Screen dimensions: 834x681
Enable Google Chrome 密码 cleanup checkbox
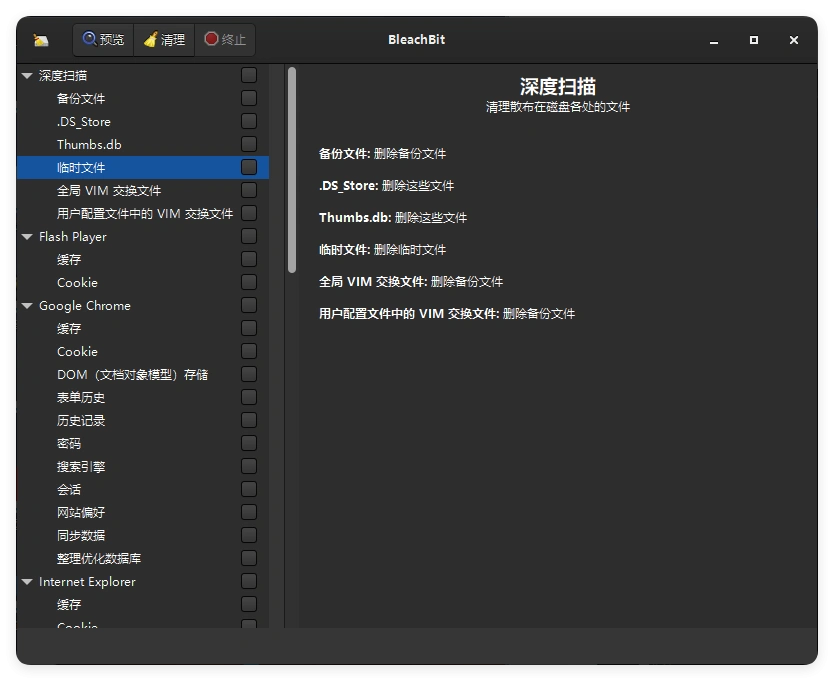[248, 443]
